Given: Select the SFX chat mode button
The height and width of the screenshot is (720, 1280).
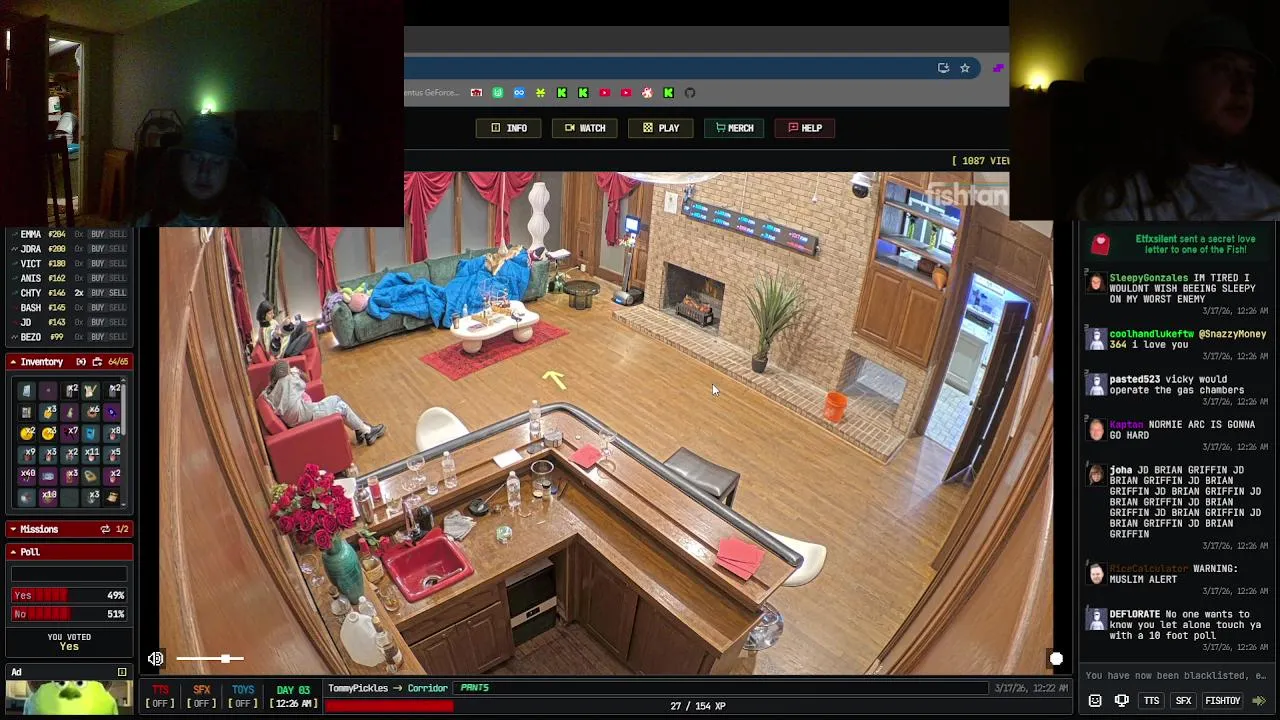Looking at the screenshot, I should [1184, 701].
